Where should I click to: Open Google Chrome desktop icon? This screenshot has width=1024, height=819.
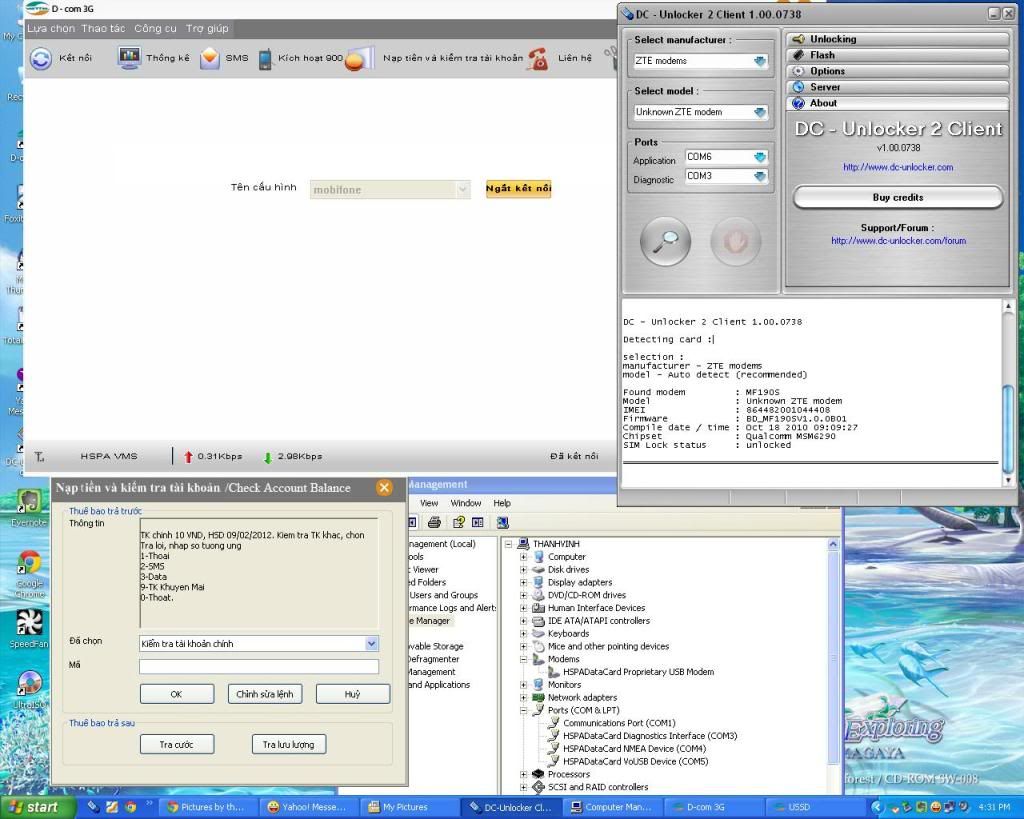click(29, 564)
